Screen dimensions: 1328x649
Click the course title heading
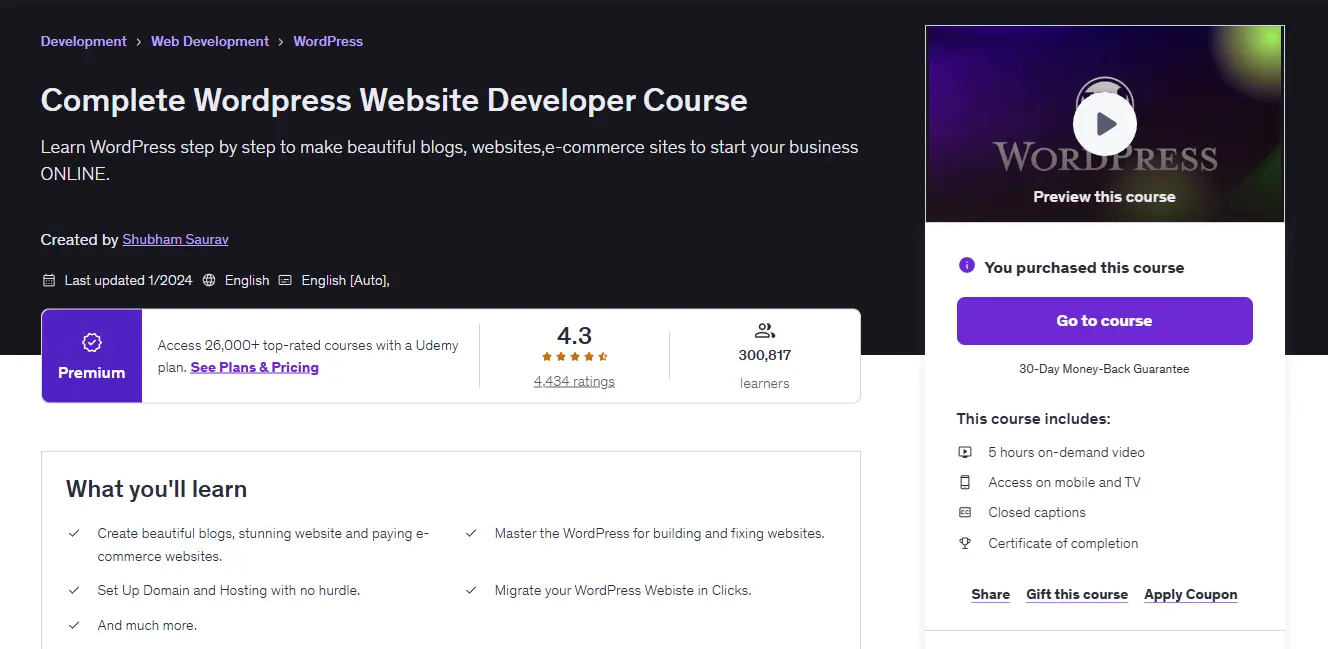tap(394, 100)
